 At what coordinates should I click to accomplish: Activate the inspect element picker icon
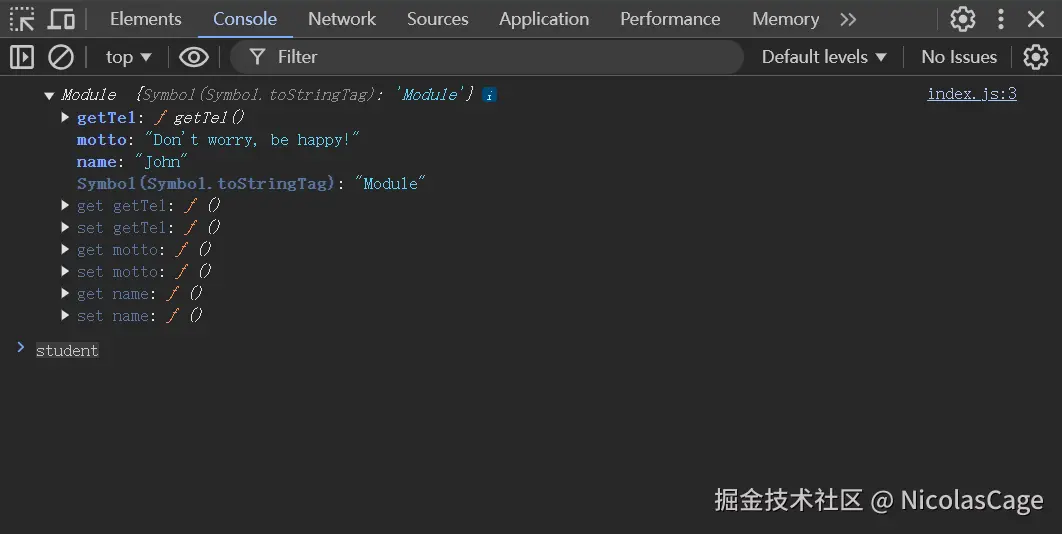pyautogui.click(x=22, y=19)
